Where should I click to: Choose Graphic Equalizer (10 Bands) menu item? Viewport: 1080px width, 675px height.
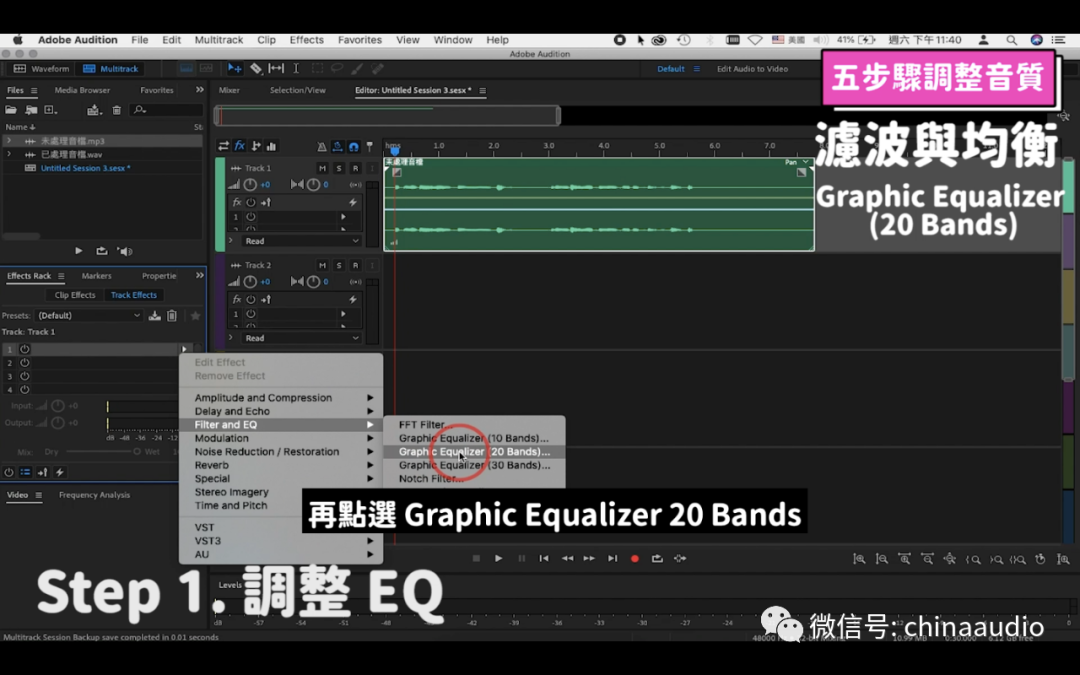474,438
